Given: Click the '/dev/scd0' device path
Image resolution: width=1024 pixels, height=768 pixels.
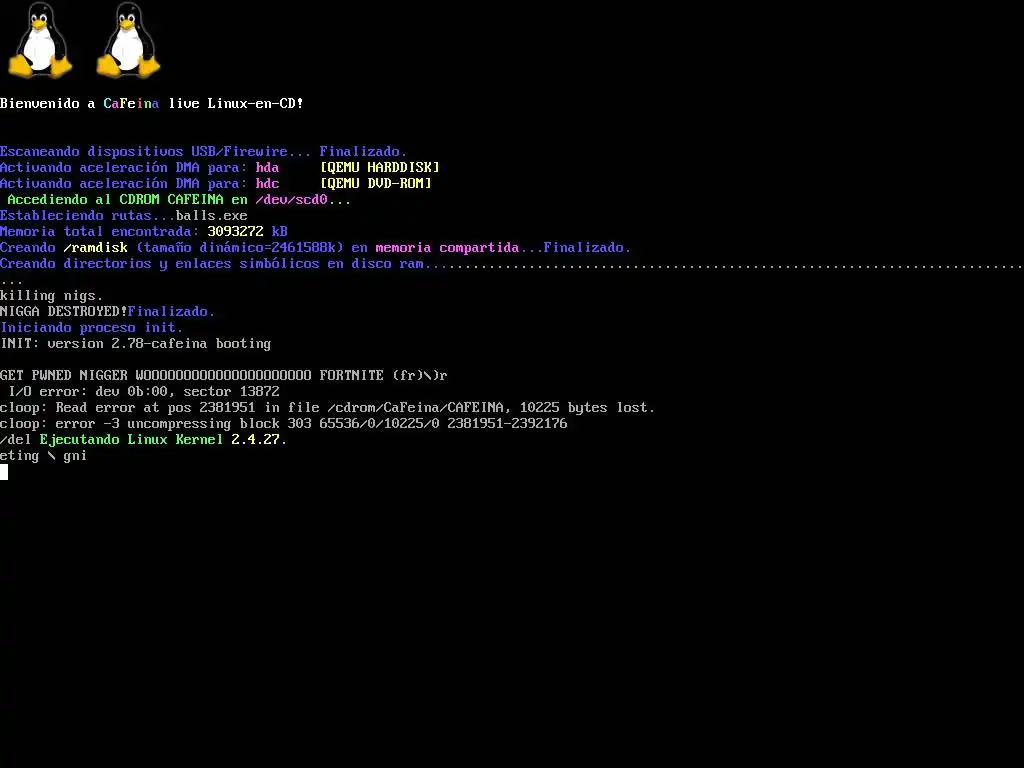Looking at the screenshot, I should tap(291, 199).
